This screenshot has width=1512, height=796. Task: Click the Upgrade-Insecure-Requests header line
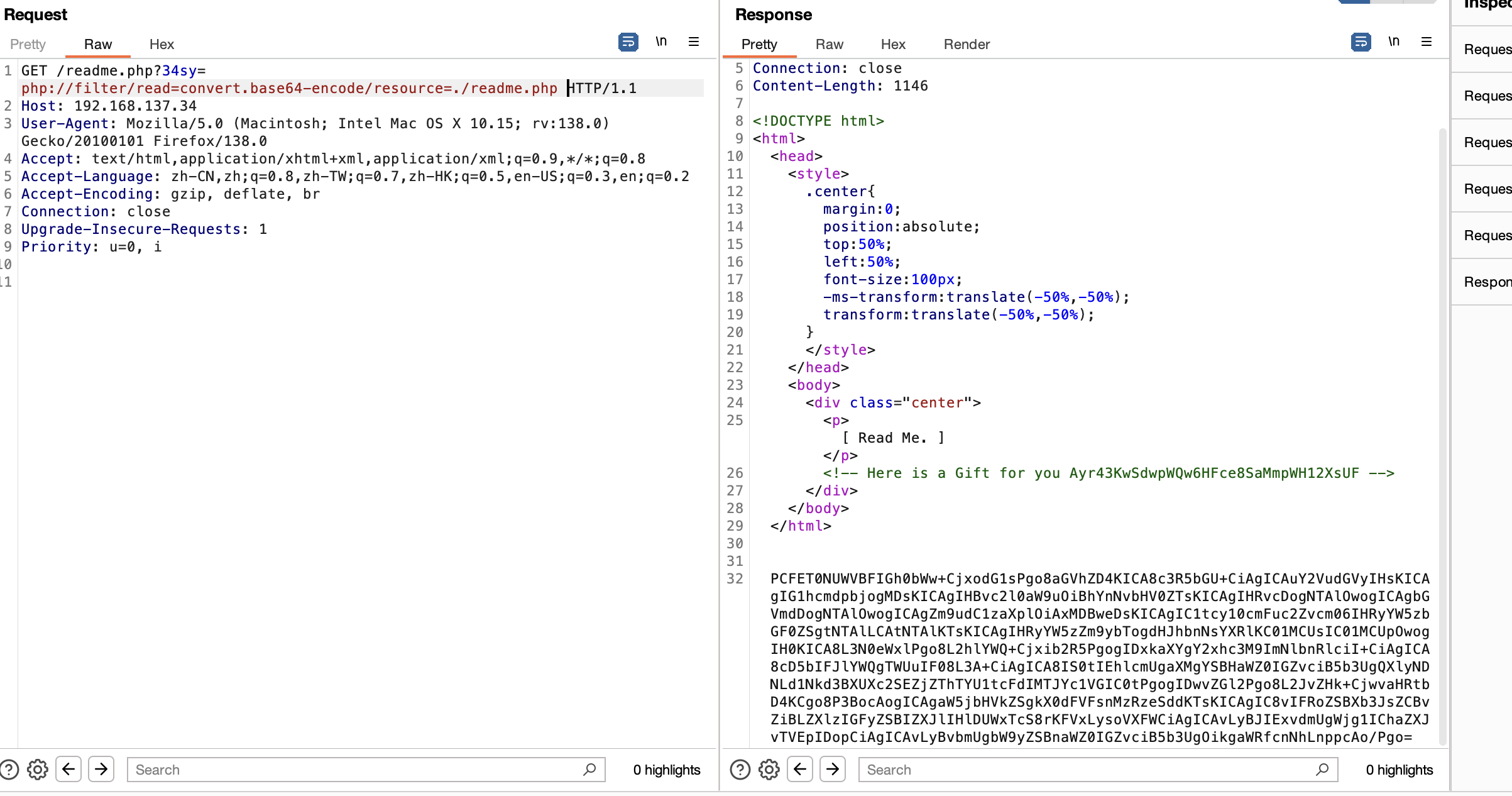click(x=144, y=229)
